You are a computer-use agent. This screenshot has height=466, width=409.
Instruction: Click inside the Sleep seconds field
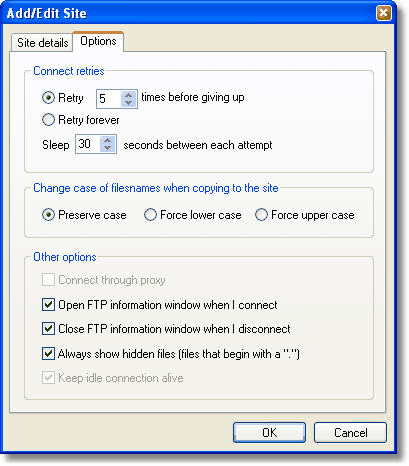[88, 144]
